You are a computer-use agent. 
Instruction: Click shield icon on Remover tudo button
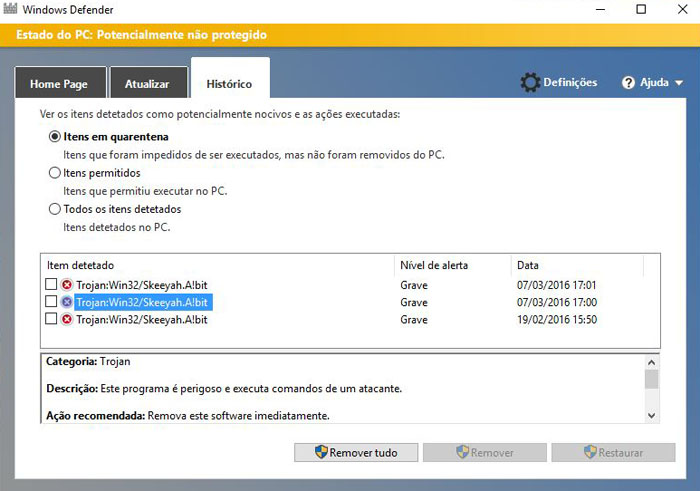321,452
